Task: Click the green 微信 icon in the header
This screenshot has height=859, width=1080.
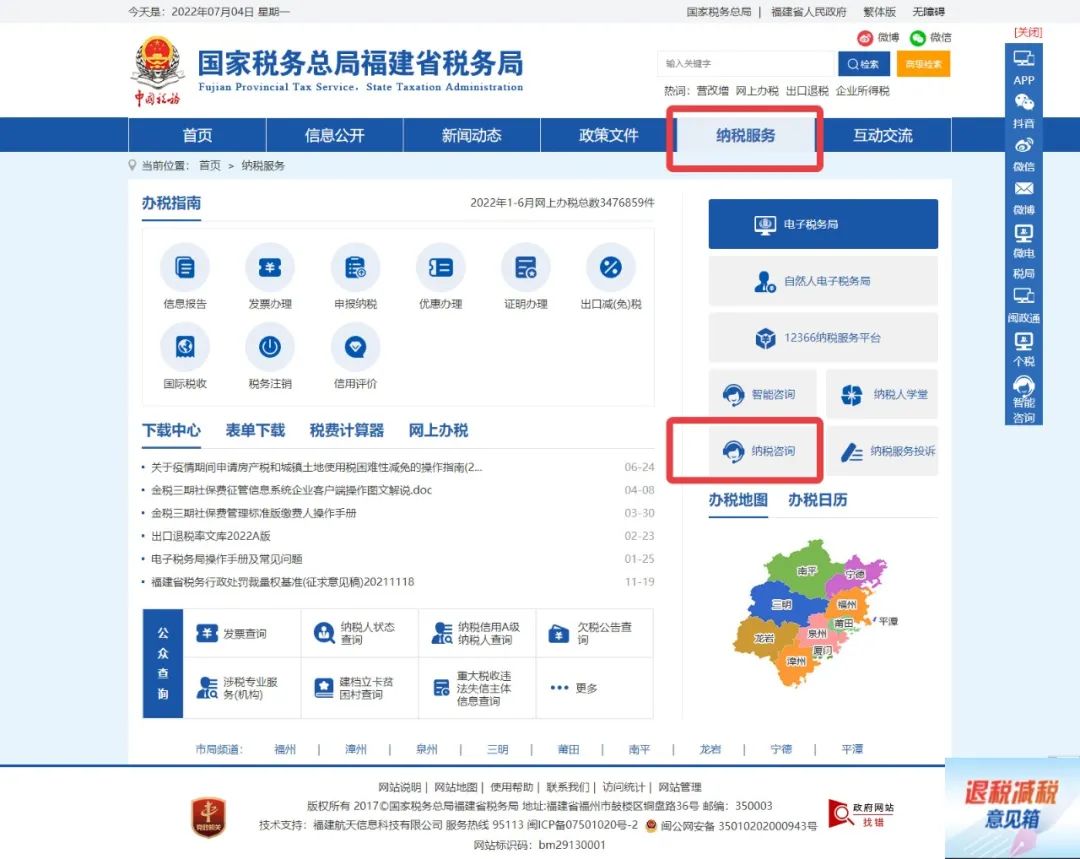Action: click(917, 38)
